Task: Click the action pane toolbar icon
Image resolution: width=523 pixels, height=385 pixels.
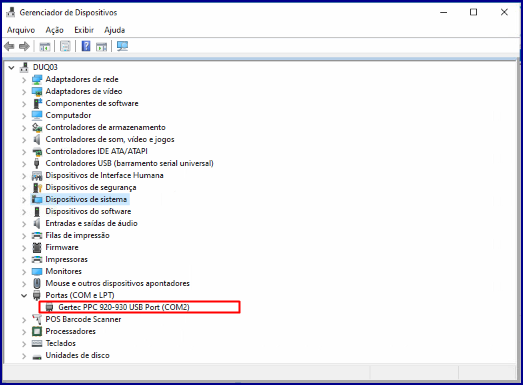Action: coord(101,46)
